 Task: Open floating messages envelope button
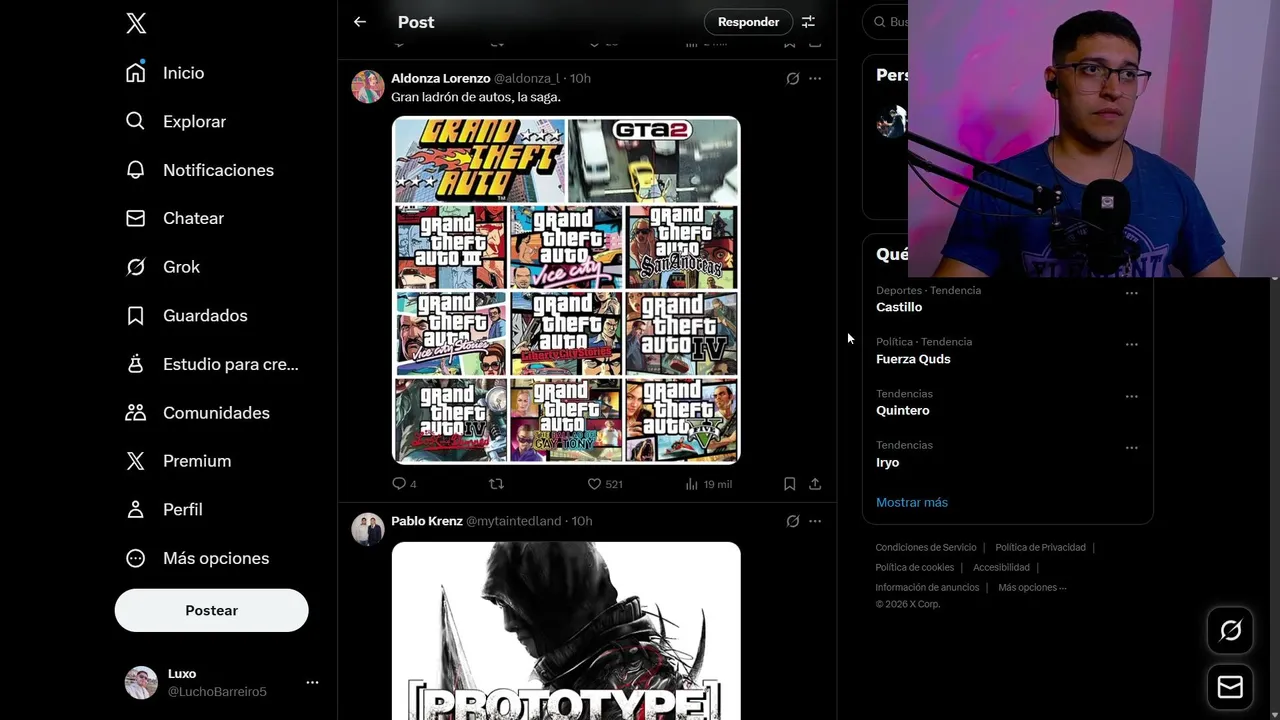(x=1230, y=688)
